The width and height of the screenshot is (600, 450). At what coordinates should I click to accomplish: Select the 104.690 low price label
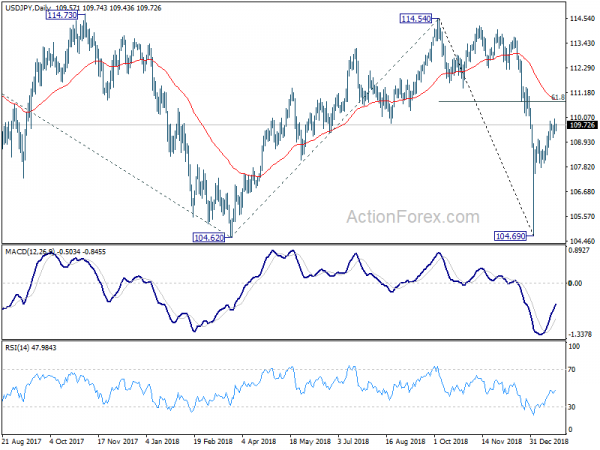[510, 236]
